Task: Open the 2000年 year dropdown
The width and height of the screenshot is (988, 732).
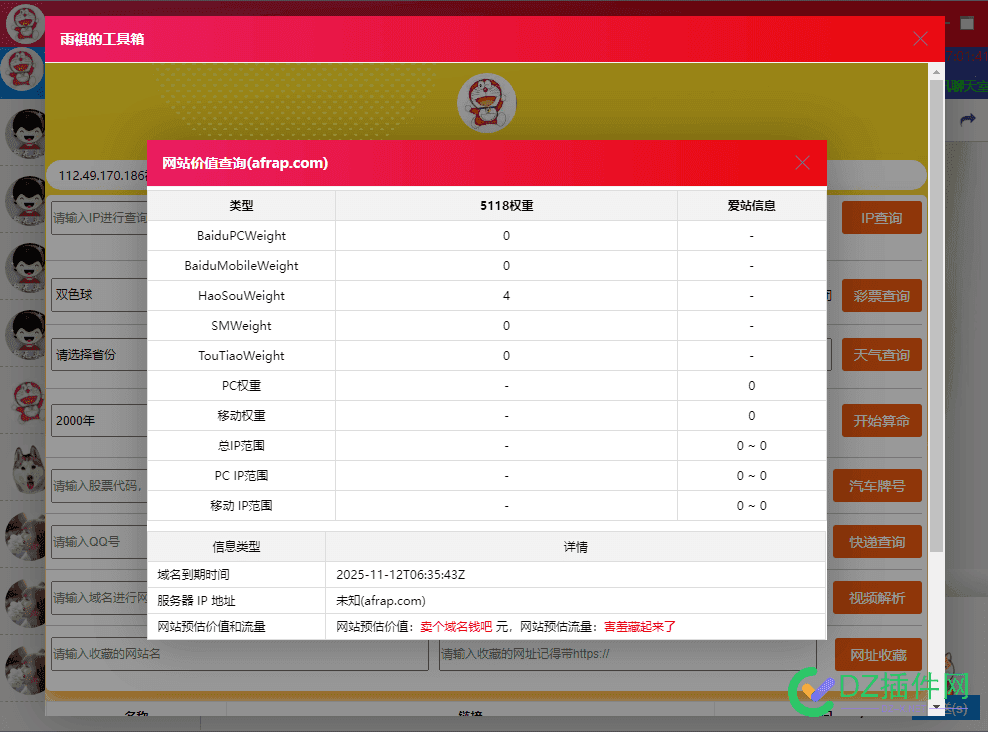Action: click(x=100, y=420)
